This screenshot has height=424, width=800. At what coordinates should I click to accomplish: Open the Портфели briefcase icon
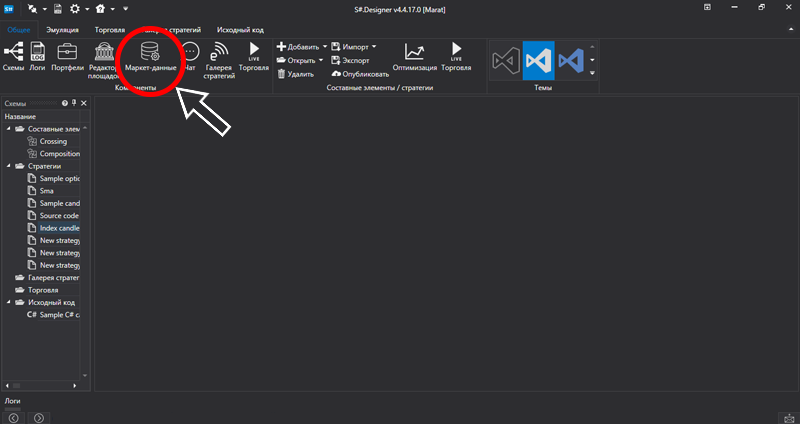[67, 56]
